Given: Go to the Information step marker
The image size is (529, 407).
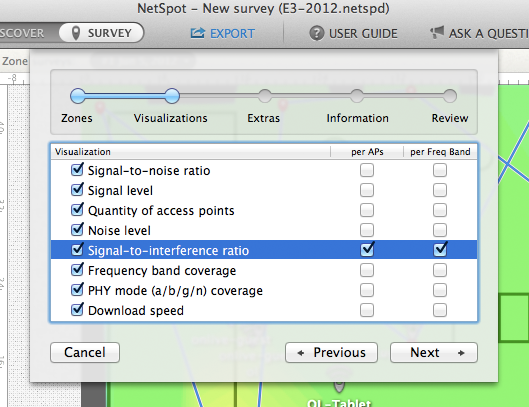Looking at the screenshot, I should 357,96.
